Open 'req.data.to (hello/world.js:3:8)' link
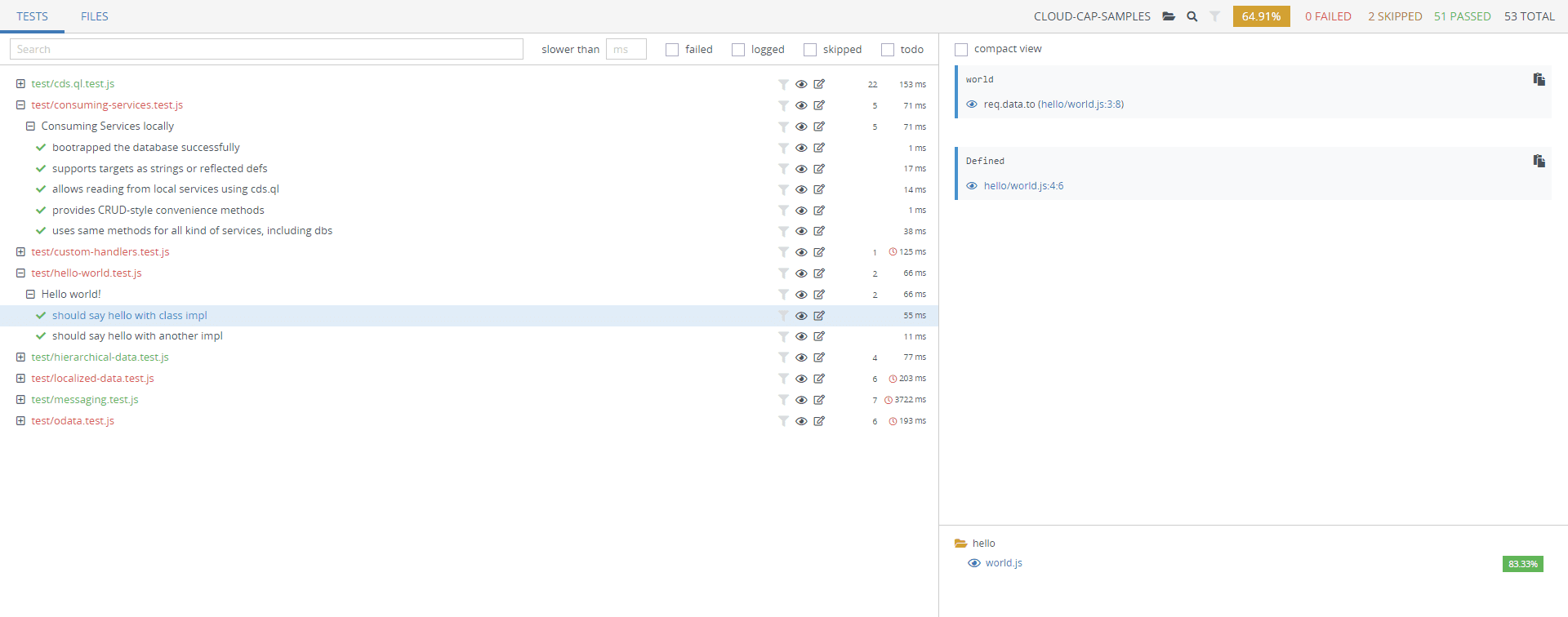 [1053, 104]
